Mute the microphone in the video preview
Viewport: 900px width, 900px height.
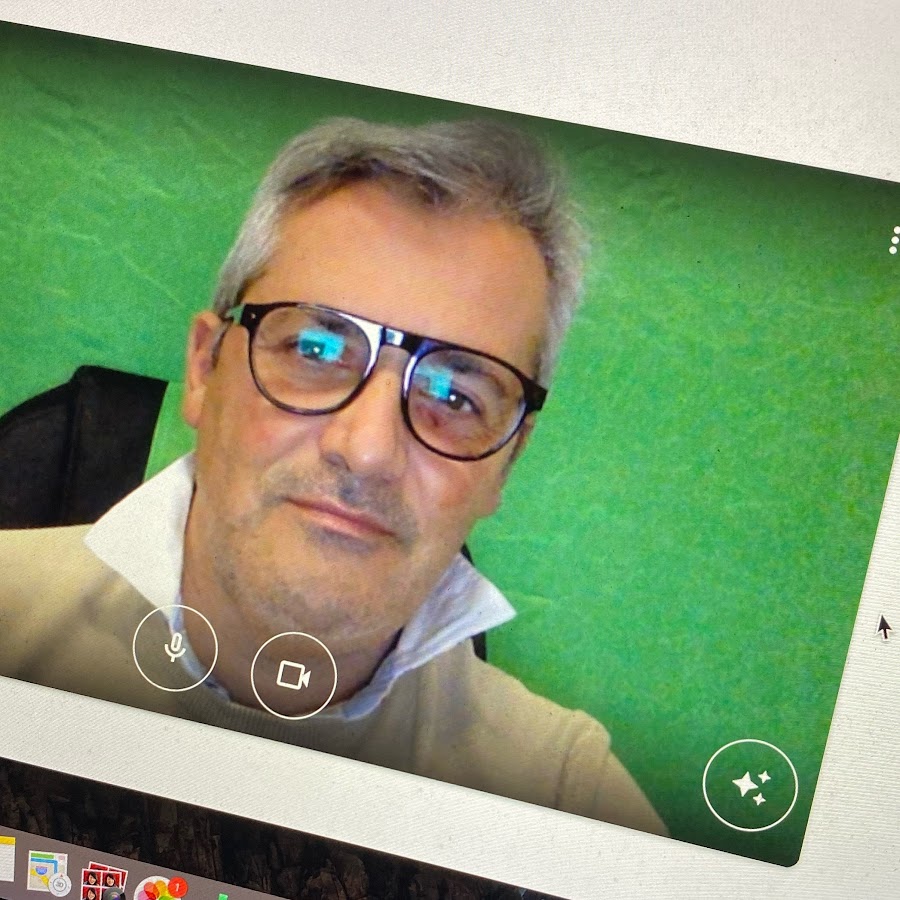pyautogui.click(x=175, y=647)
